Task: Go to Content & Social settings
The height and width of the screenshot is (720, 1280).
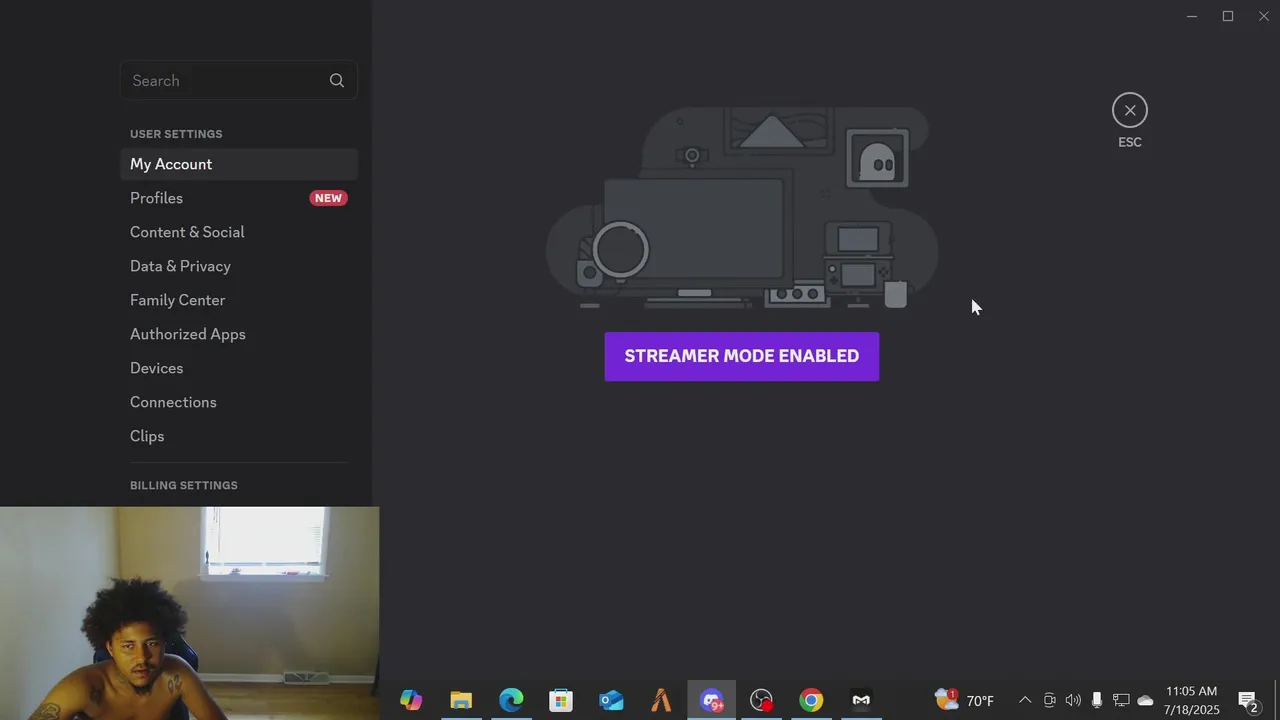Action: tap(239, 232)
